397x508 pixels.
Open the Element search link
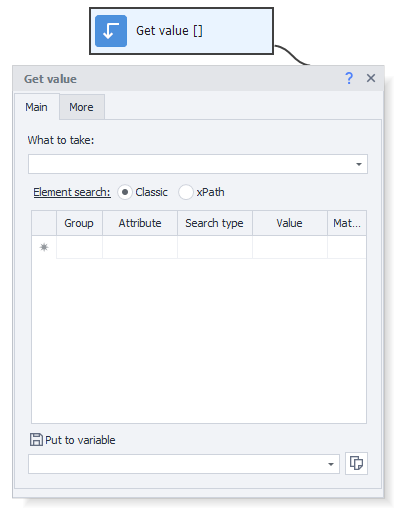(x=72, y=192)
